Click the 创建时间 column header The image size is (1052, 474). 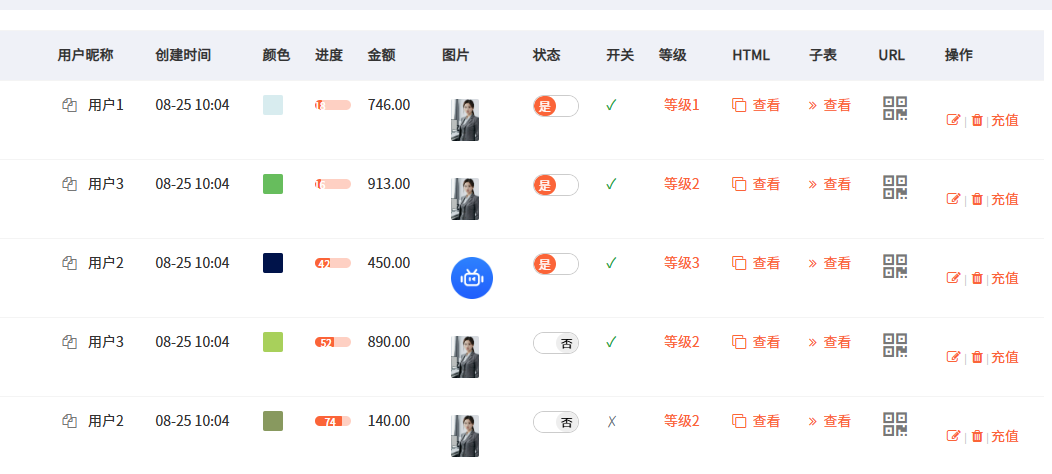point(183,55)
